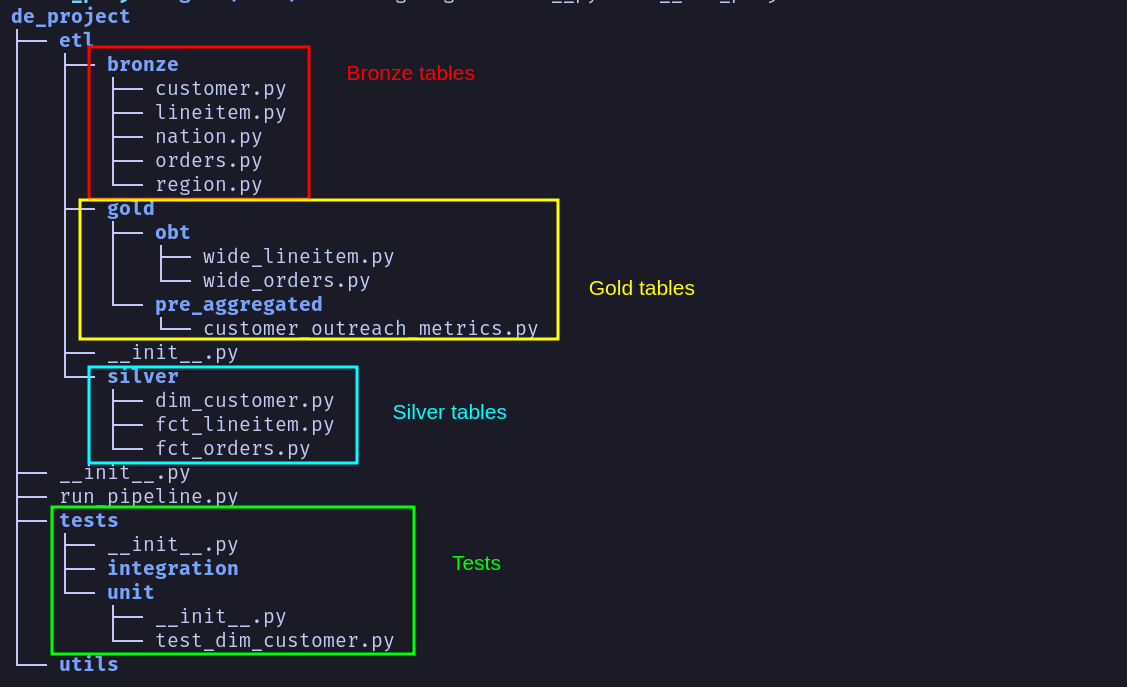Image resolution: width=1127 pixels, height=687 pixels.
Task: Click the de_project root folder
Action: (x=70, y=16)
